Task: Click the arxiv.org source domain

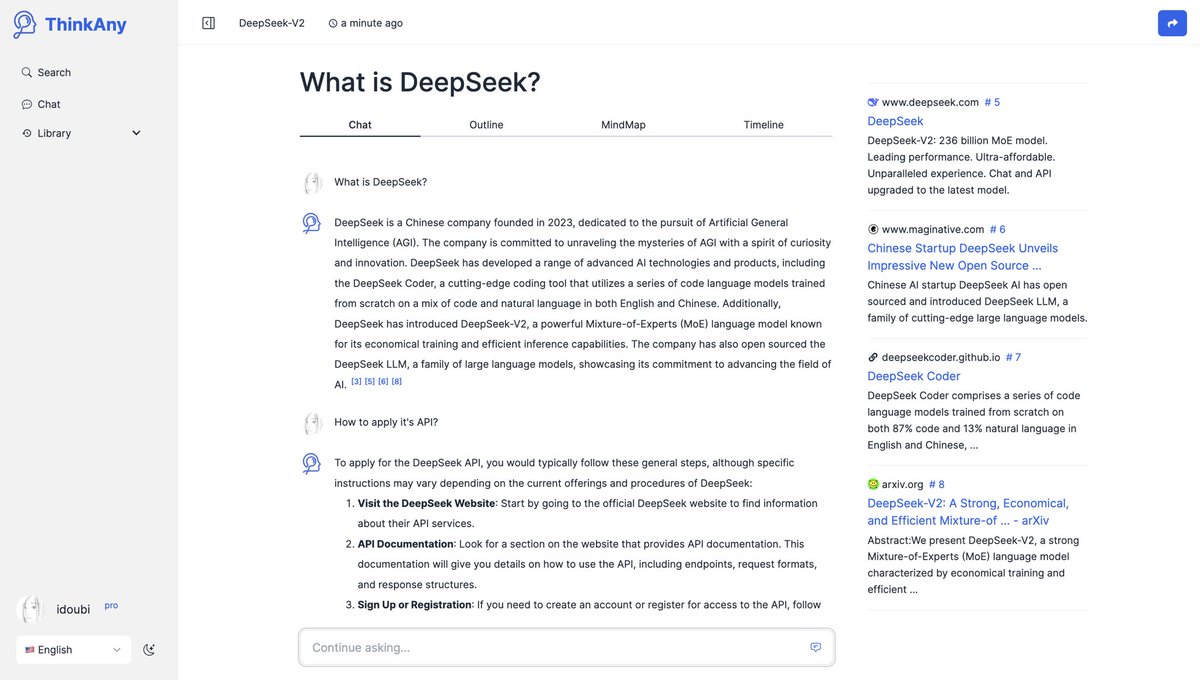Action: (x=903, y=484)
